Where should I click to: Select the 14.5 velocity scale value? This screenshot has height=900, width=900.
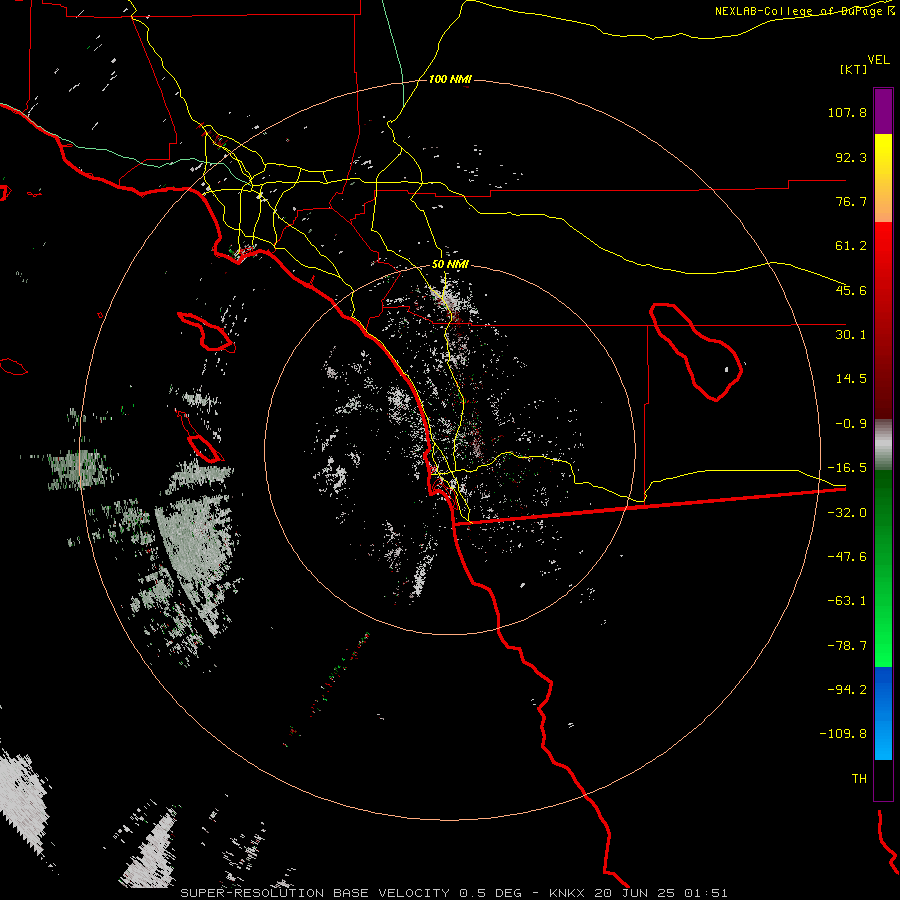click(x=851, y=379)
